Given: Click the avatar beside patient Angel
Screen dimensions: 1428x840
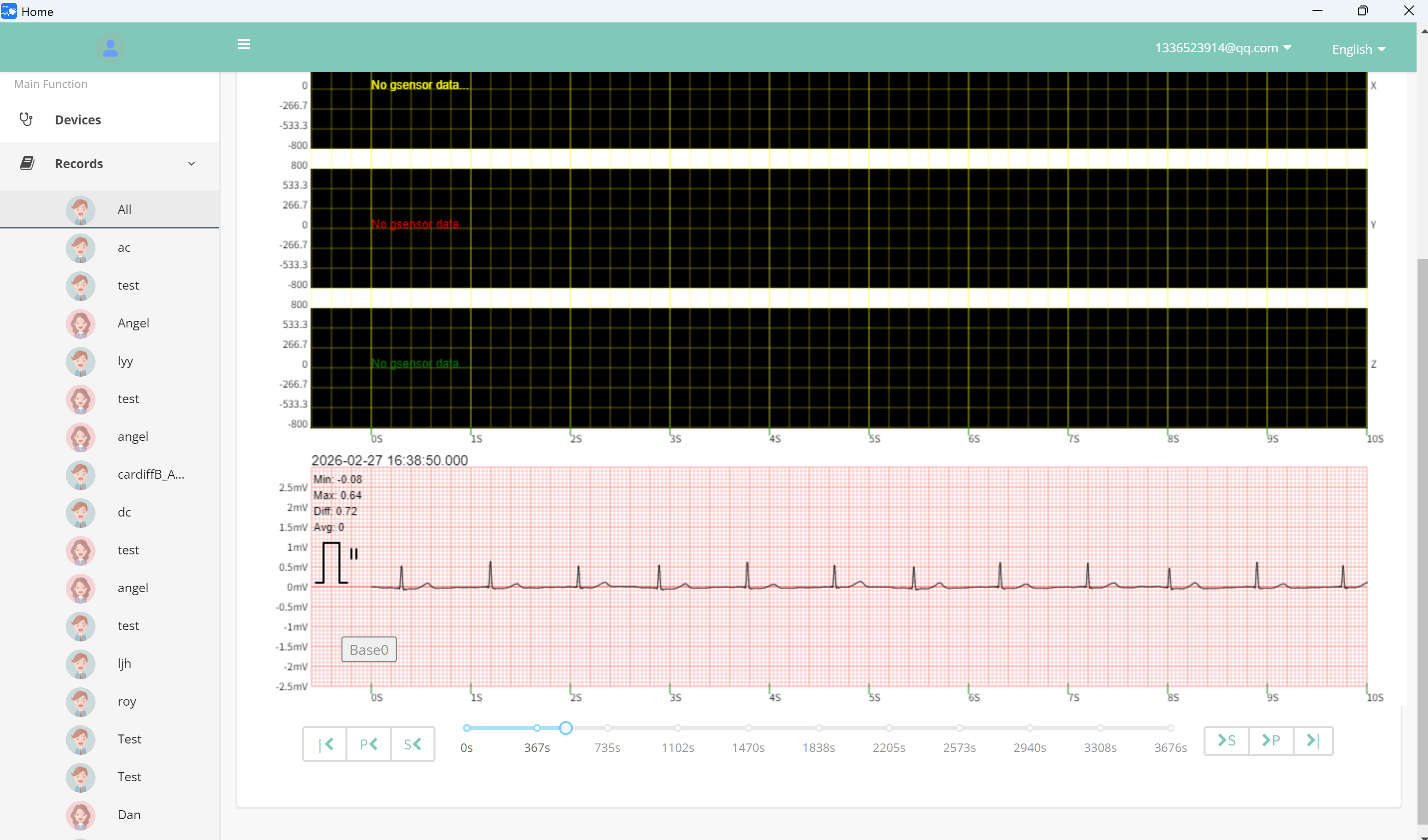Looking at the screenshot, I should (80, 324).
